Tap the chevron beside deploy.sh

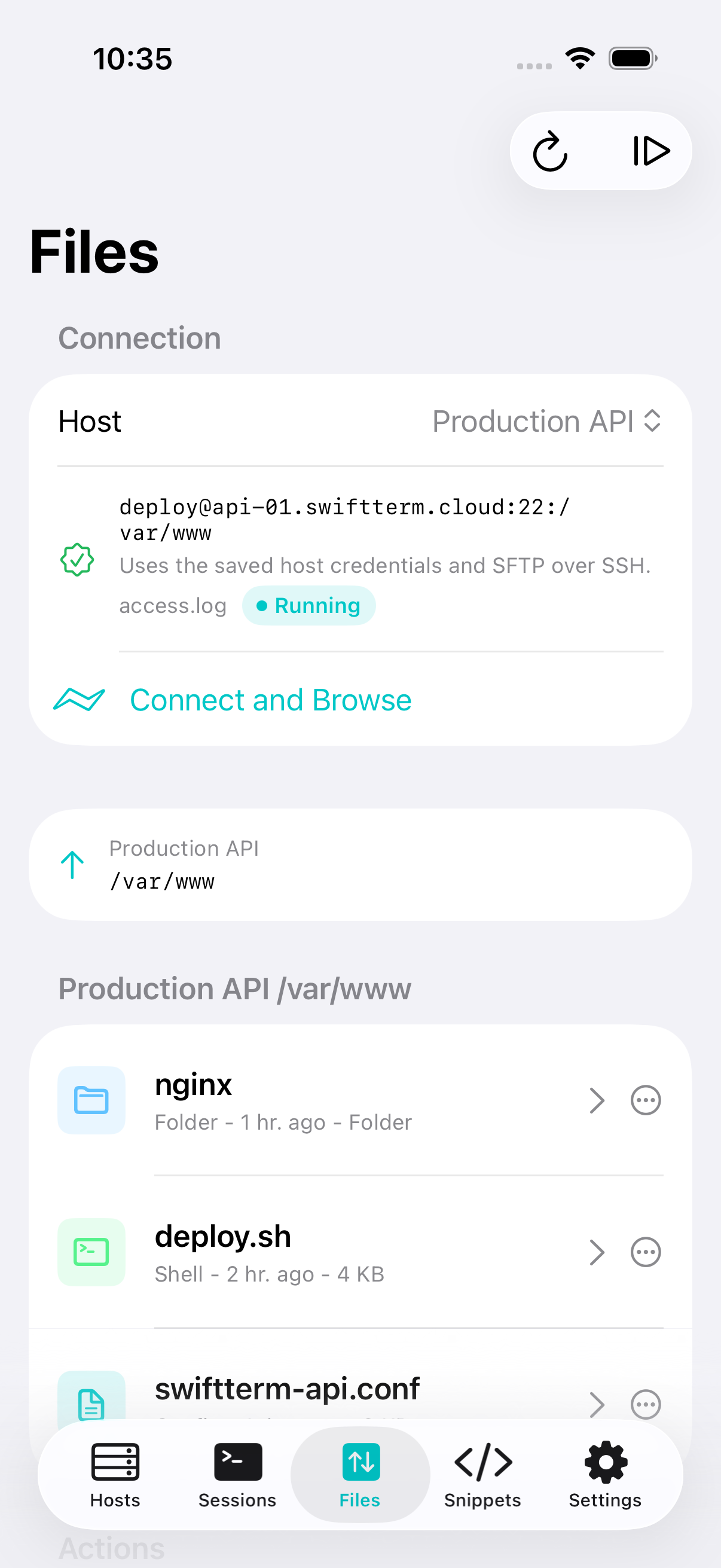point(597,1252)
